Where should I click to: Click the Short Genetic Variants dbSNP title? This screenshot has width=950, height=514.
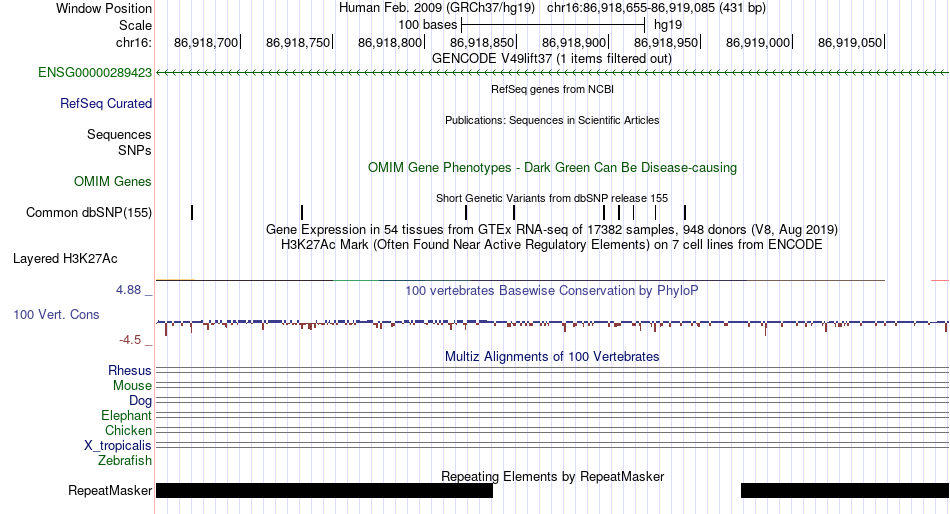tap(552, 198)
